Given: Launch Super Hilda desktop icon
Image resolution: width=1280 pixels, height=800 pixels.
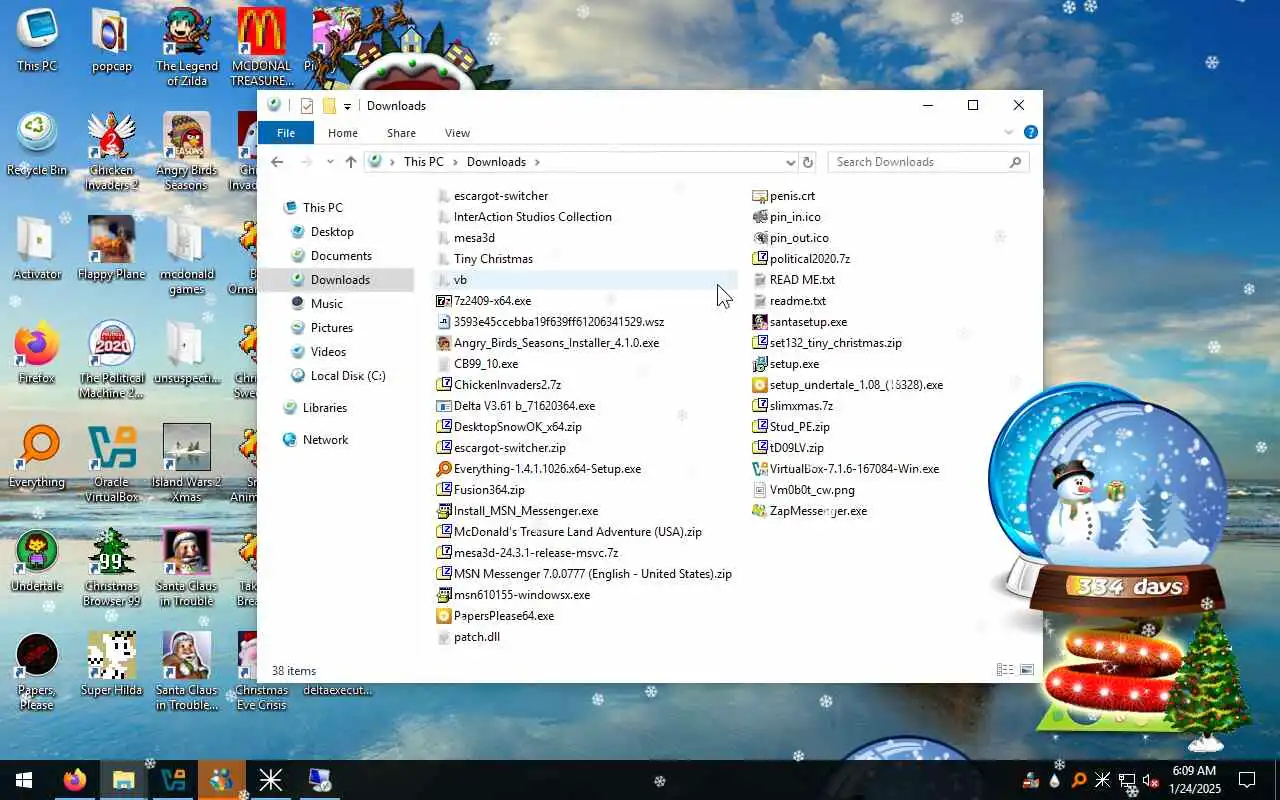Looking at the screenshot, I should click(111, 664).
